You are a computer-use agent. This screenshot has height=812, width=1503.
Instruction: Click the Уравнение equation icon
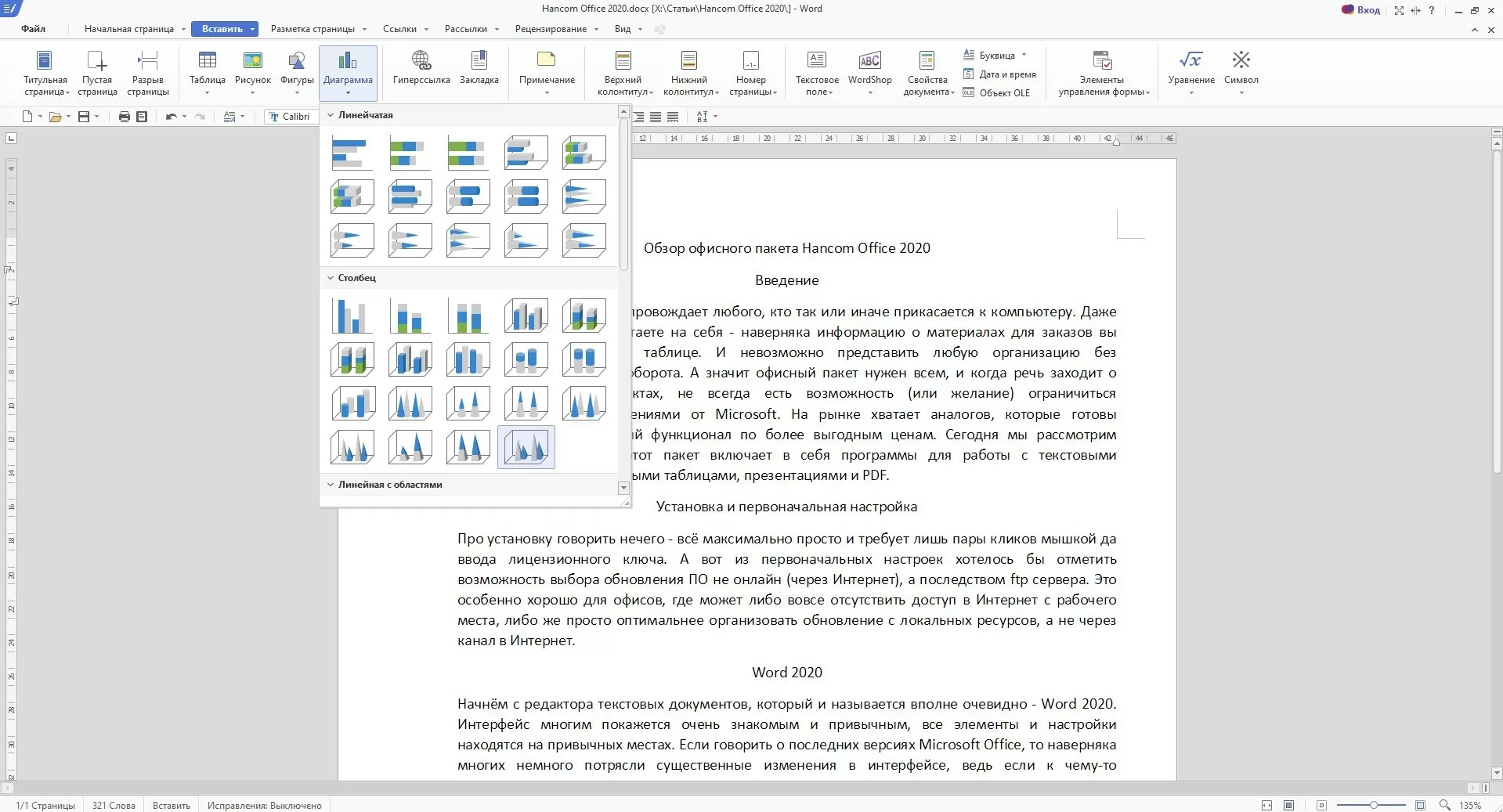pos(1190,62)
